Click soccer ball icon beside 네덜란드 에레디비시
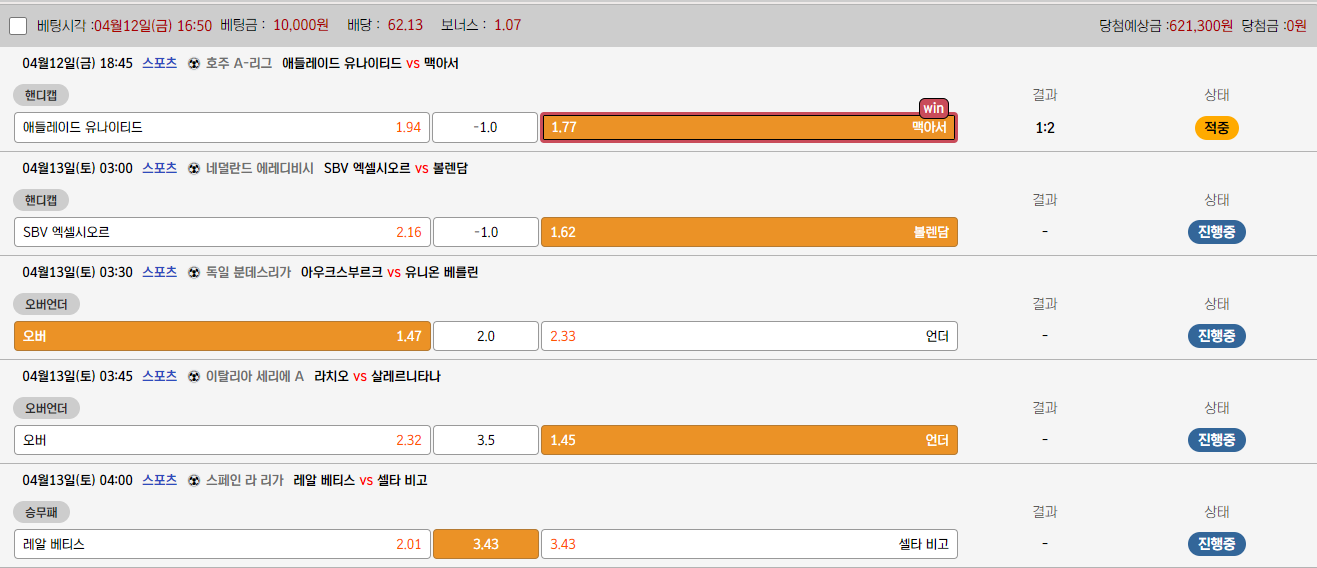 pyautogui.click(x=194, y=168)
